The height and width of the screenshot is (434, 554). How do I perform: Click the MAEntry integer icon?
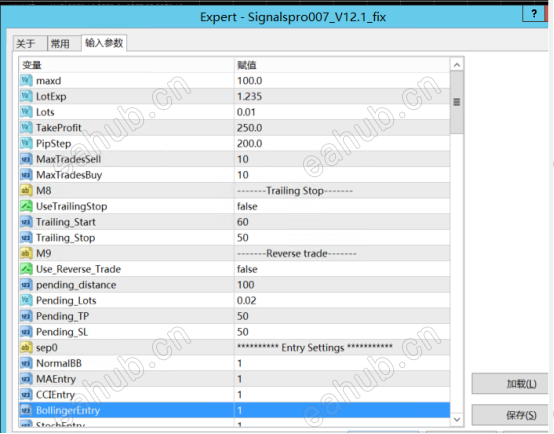[x=26, y=379]
